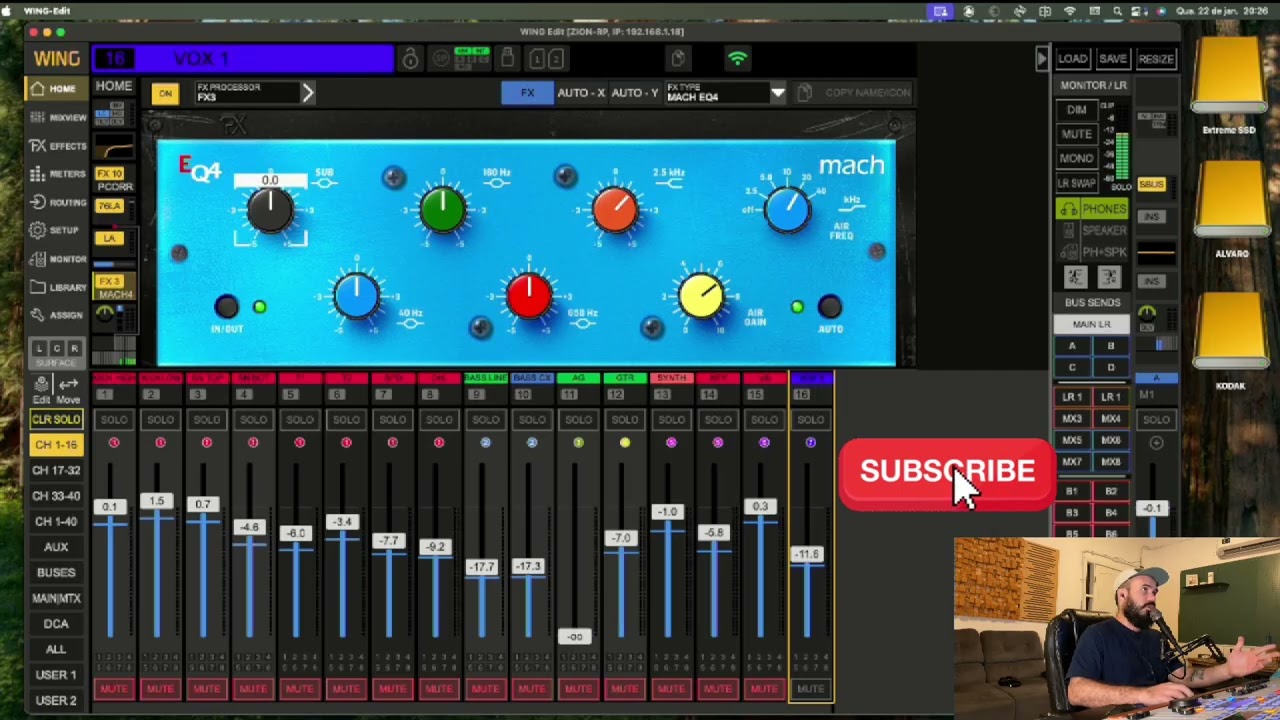Open the Effects section
Image resolution: width=1280 pixels, height=720 pixels.
[x=56, y=146]
